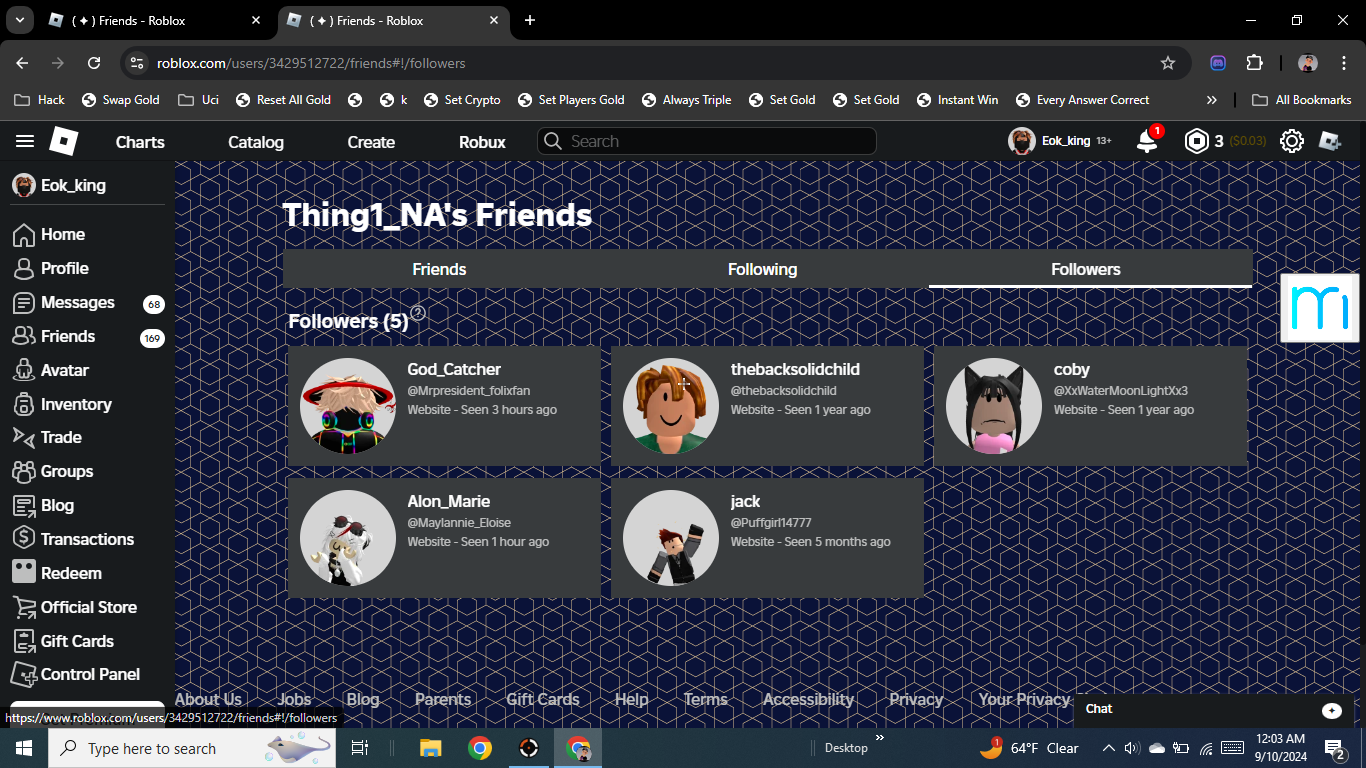Reload the page
Image resolution: width=1366 pixels, height=768 pixels.
click(94, 63)
